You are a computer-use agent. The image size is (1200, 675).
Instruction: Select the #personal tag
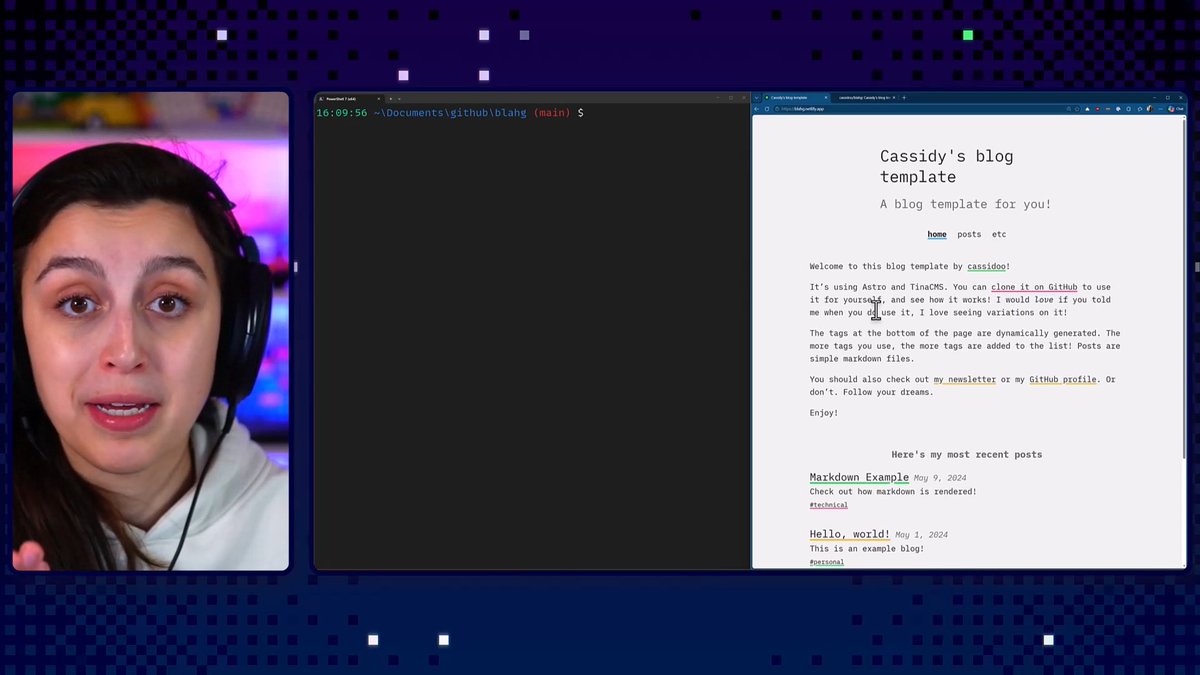pyautogui.click(x=827, y=562)
